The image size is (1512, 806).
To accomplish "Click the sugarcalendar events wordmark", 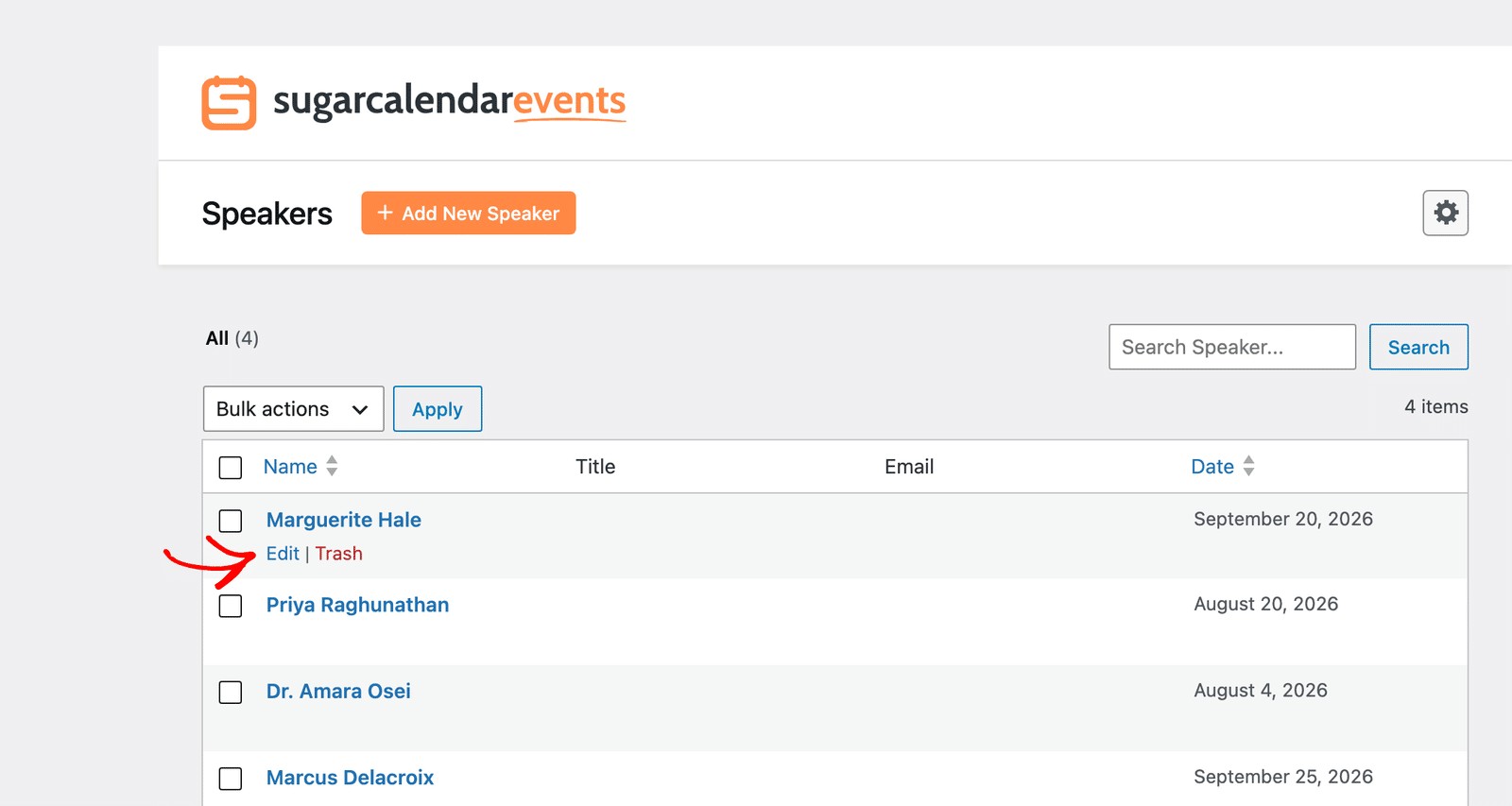I will (450, 100).
